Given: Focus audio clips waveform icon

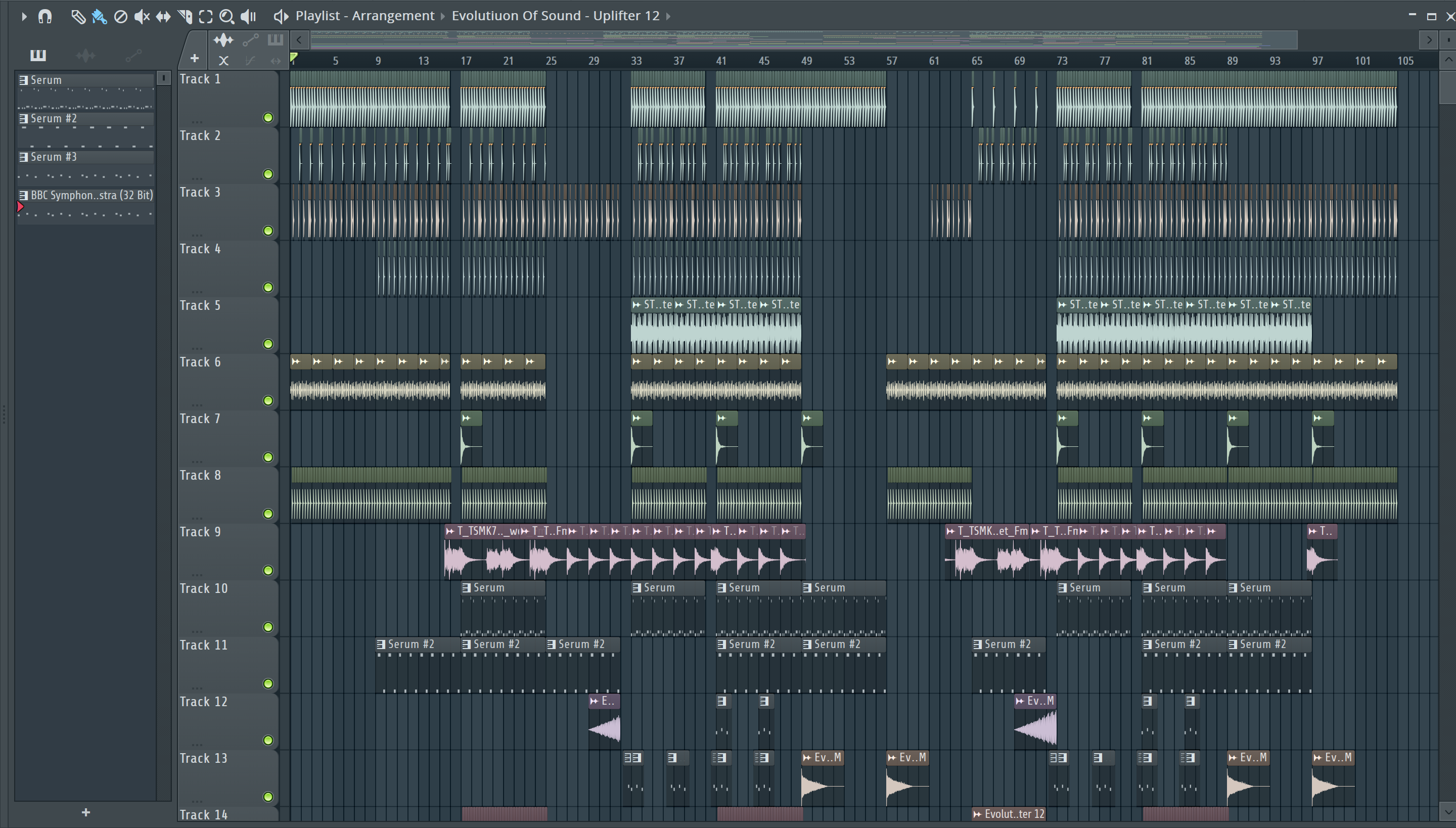Looking at the screenshot, I should (223, 40).
